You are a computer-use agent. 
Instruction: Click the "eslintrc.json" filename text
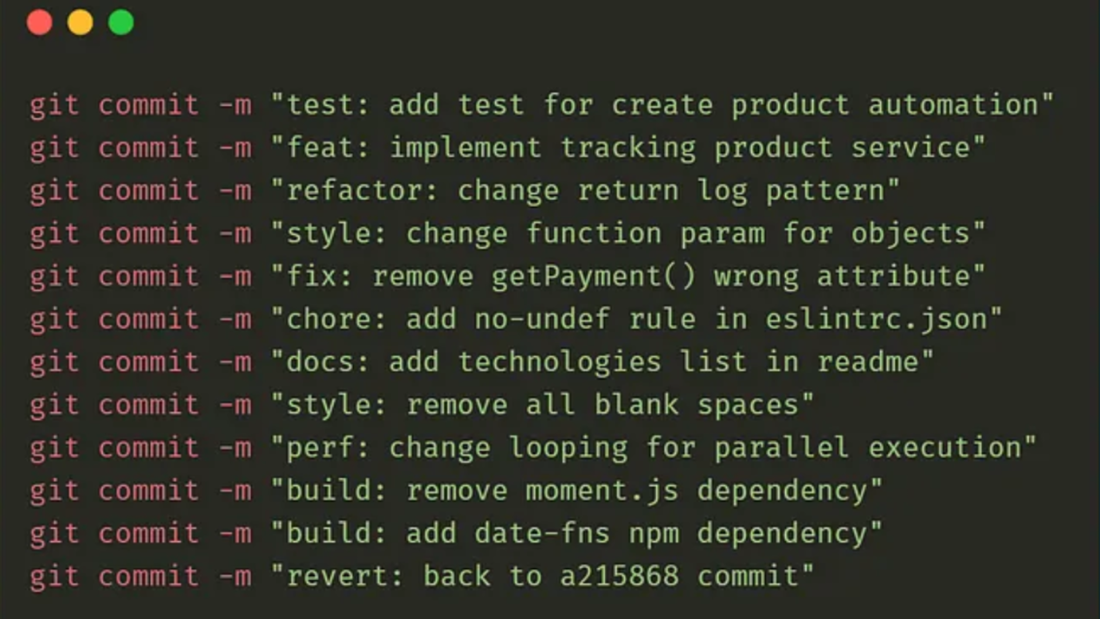click(x=886, y=319)
